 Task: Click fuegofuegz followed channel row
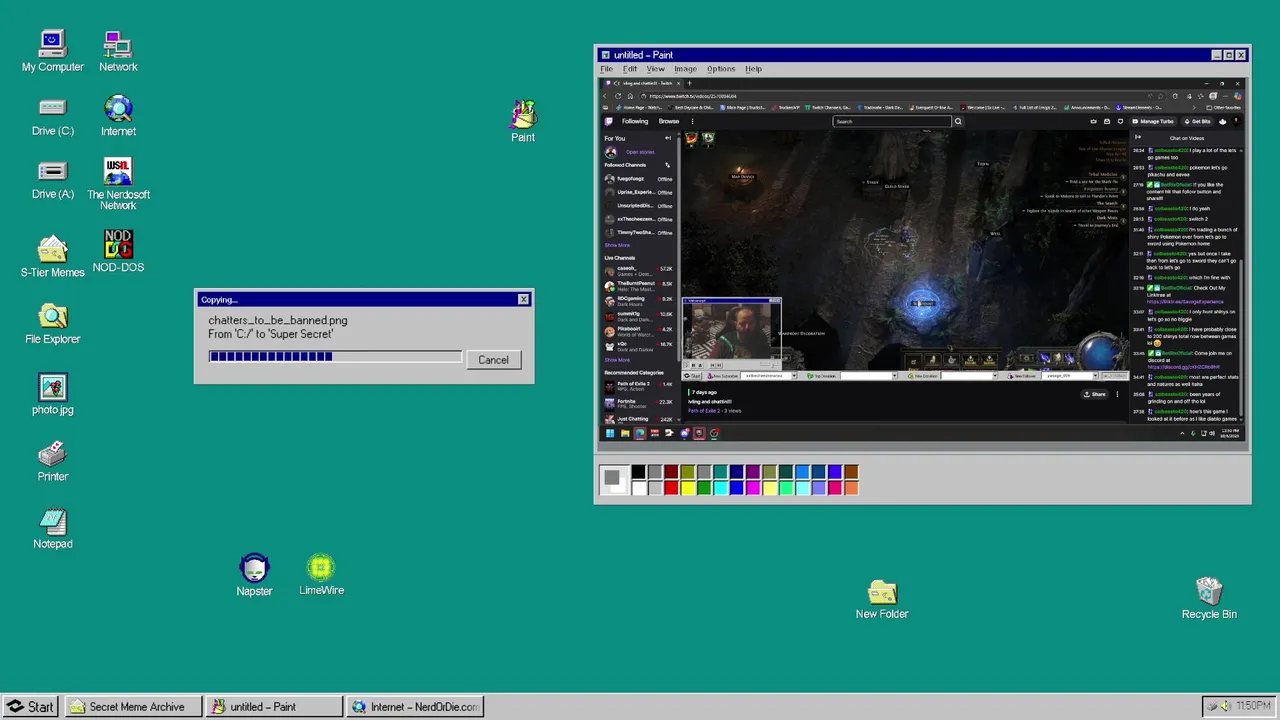coord(639,179)
